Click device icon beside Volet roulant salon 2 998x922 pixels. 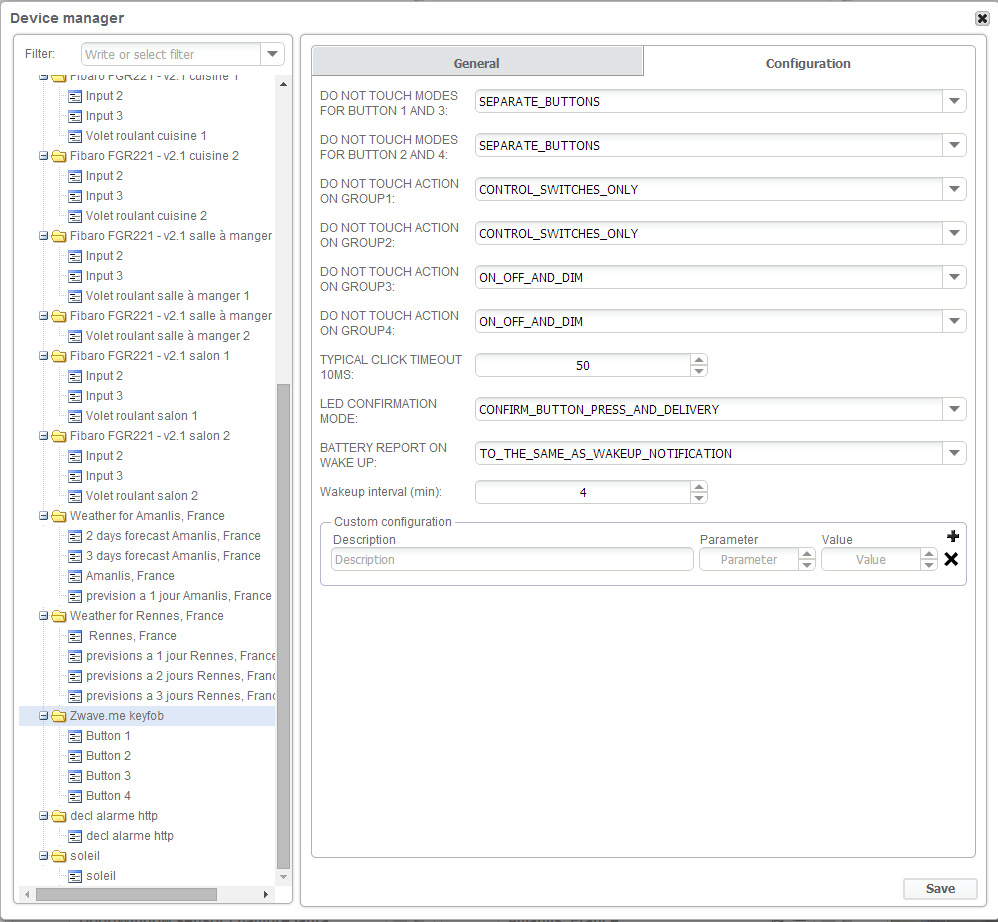pos(75,496)
